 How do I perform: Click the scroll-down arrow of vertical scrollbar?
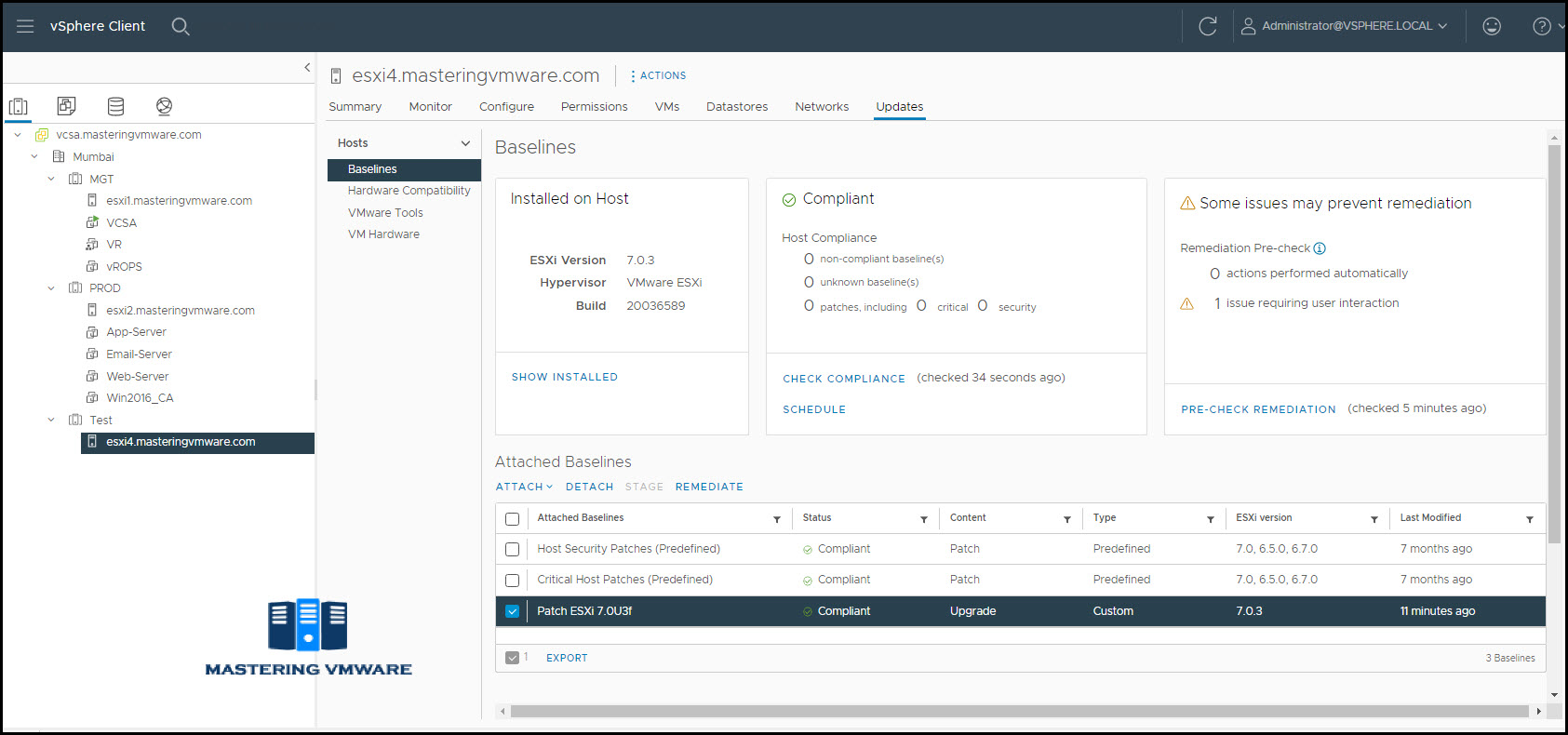(x=1554, y=694)
